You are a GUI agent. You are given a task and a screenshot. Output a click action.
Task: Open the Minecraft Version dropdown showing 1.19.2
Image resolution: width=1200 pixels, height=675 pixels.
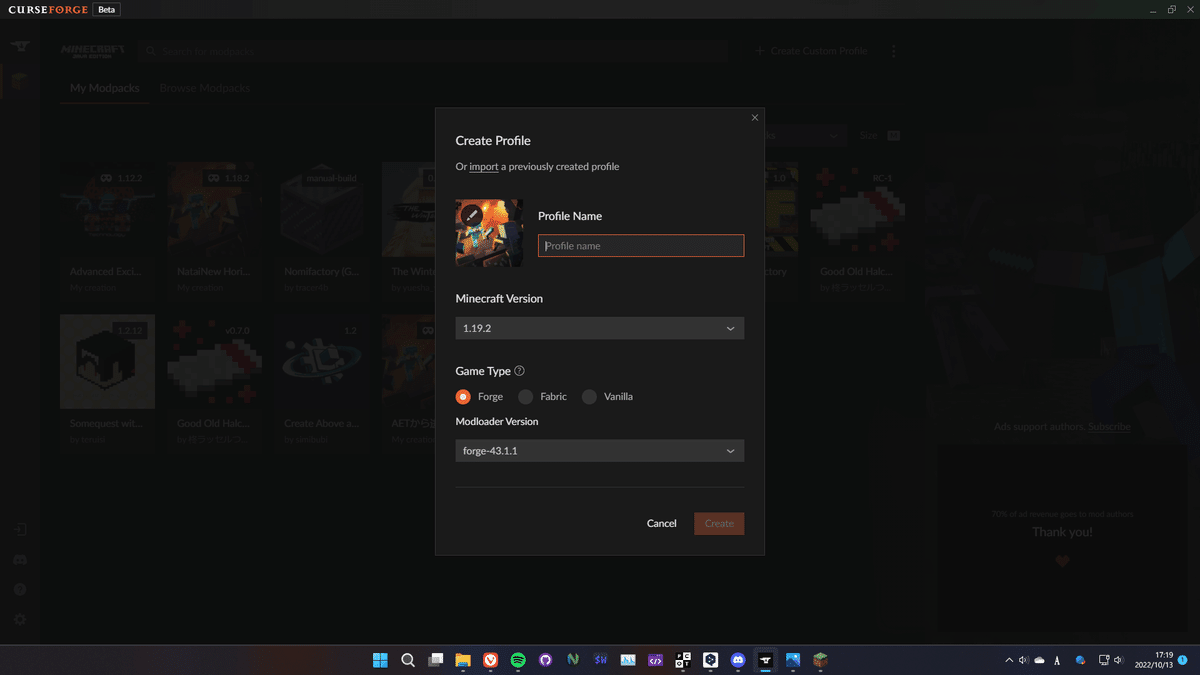tap(600, 327)
